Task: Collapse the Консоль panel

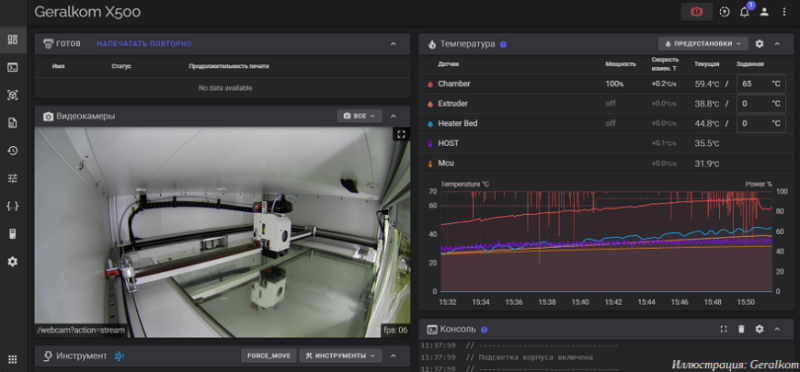Action: (x=777, y=329)
